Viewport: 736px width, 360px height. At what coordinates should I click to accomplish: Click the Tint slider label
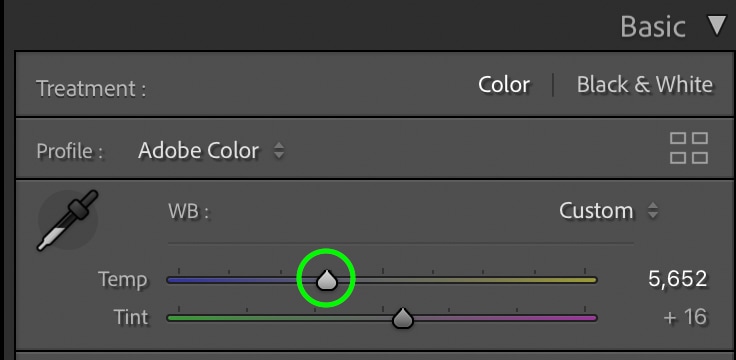point(131,317)
